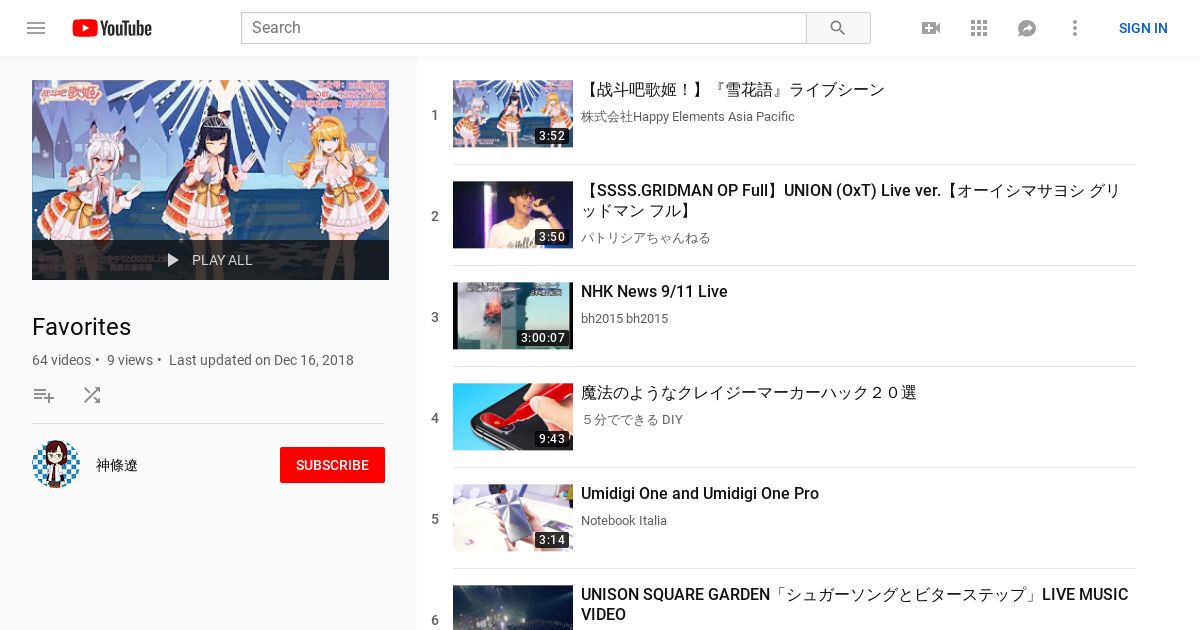Open the YouTube apps grid
The width and height of the screenshot is (1200, 630).
click(979, 28)
